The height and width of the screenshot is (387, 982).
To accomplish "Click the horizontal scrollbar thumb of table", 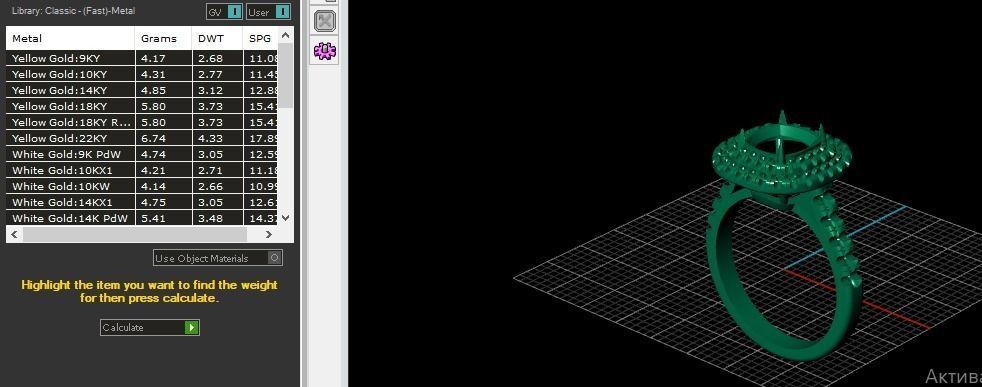I will point(135,234).
